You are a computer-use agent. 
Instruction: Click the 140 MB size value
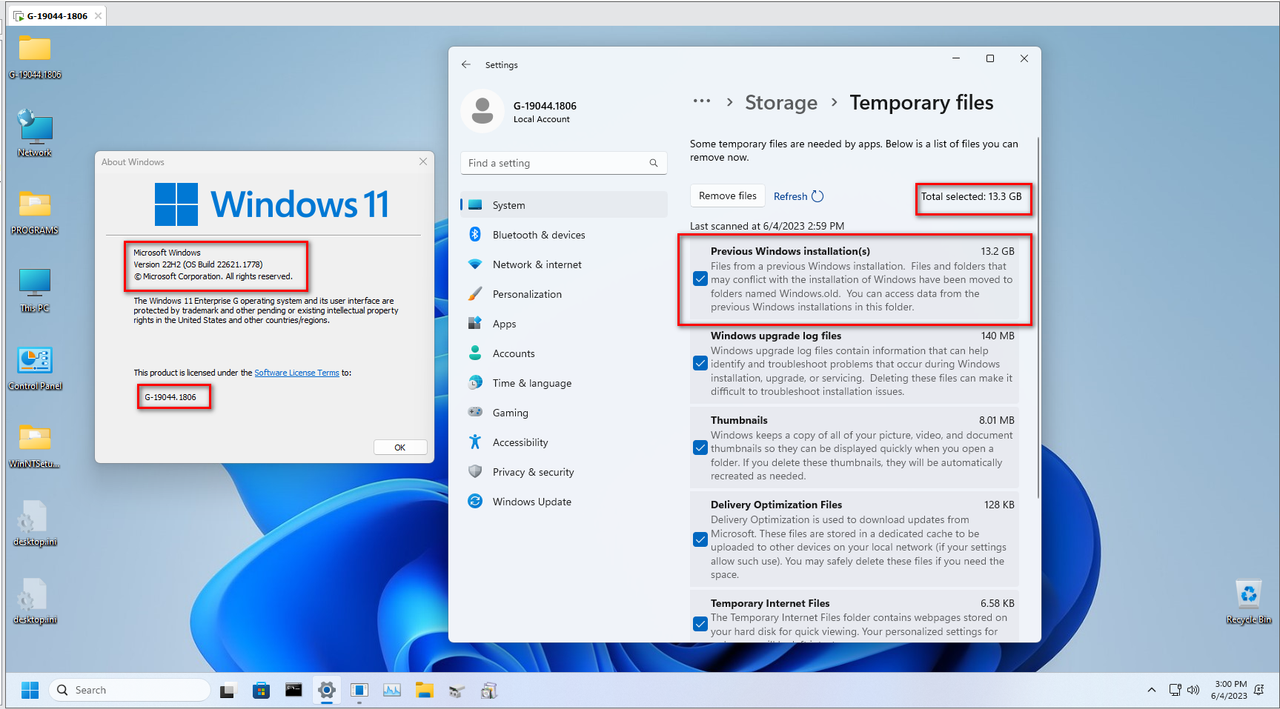tap(997, 336)
